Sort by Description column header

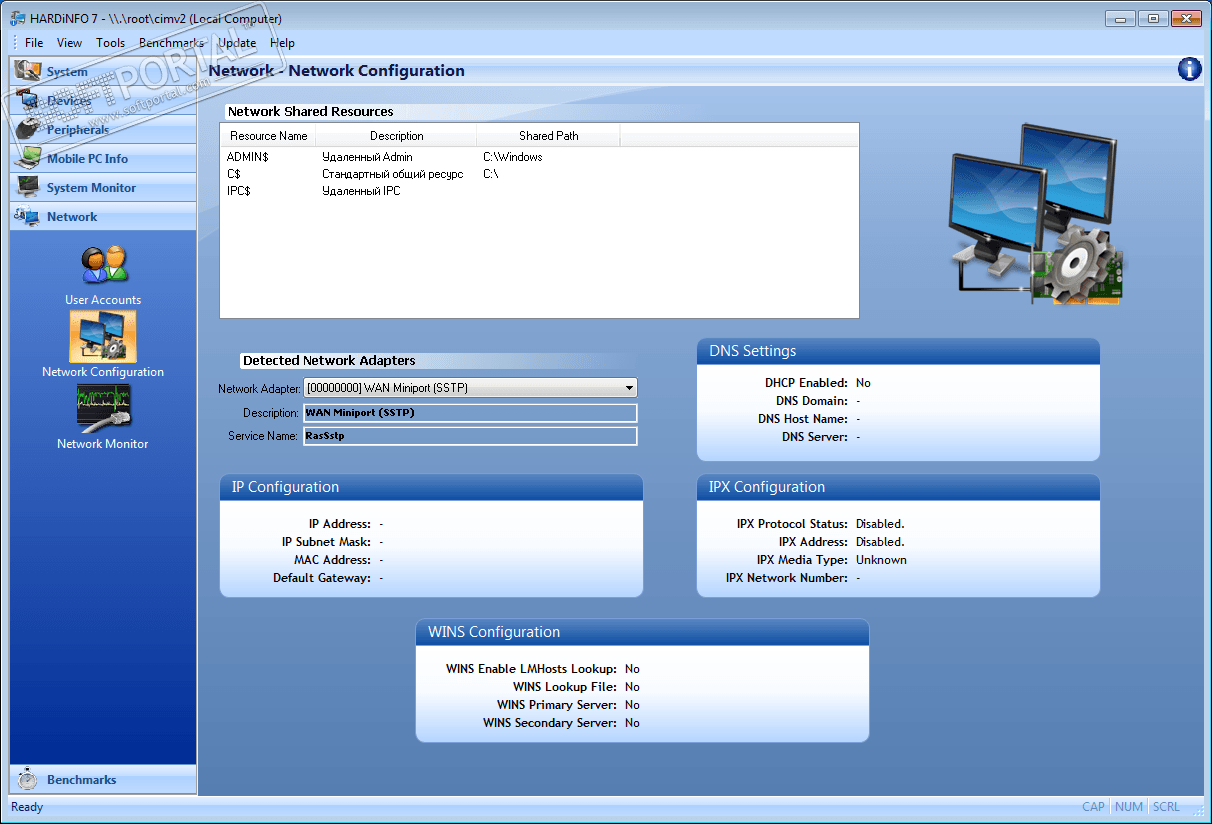[396, 136]
